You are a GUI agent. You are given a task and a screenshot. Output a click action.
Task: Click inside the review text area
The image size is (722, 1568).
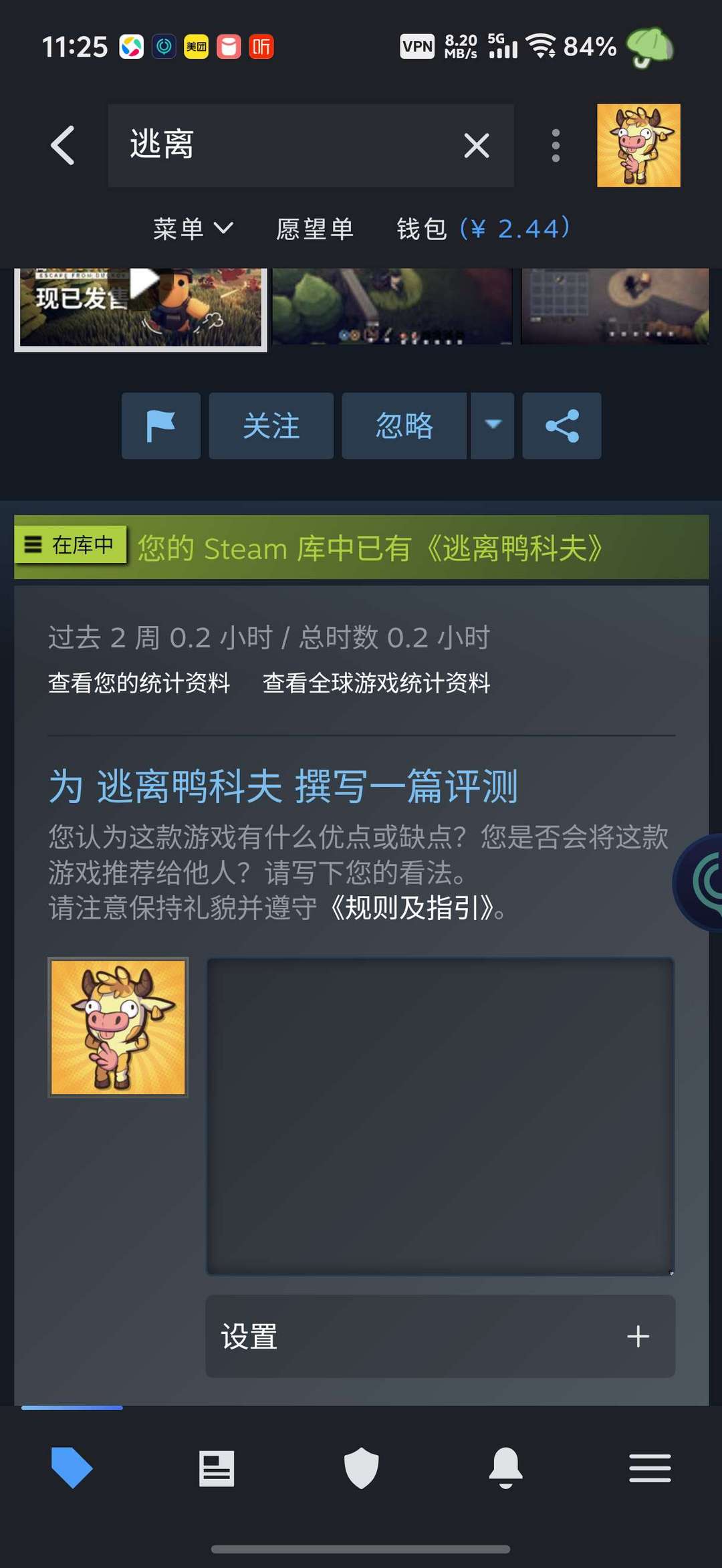click(441, 1117)
